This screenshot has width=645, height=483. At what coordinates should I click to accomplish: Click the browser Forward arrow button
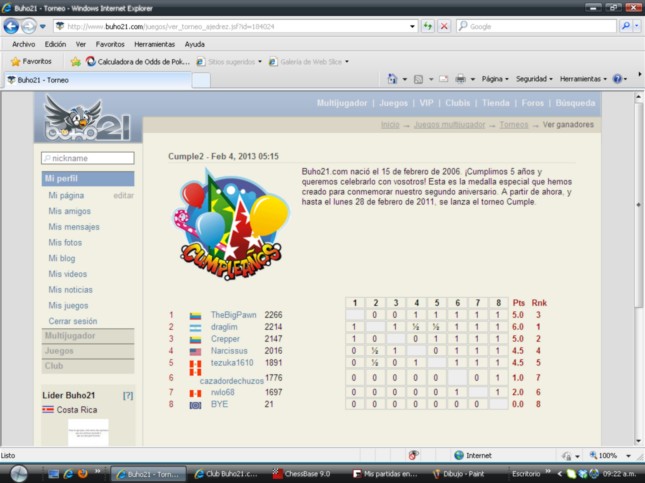(28, 27)
